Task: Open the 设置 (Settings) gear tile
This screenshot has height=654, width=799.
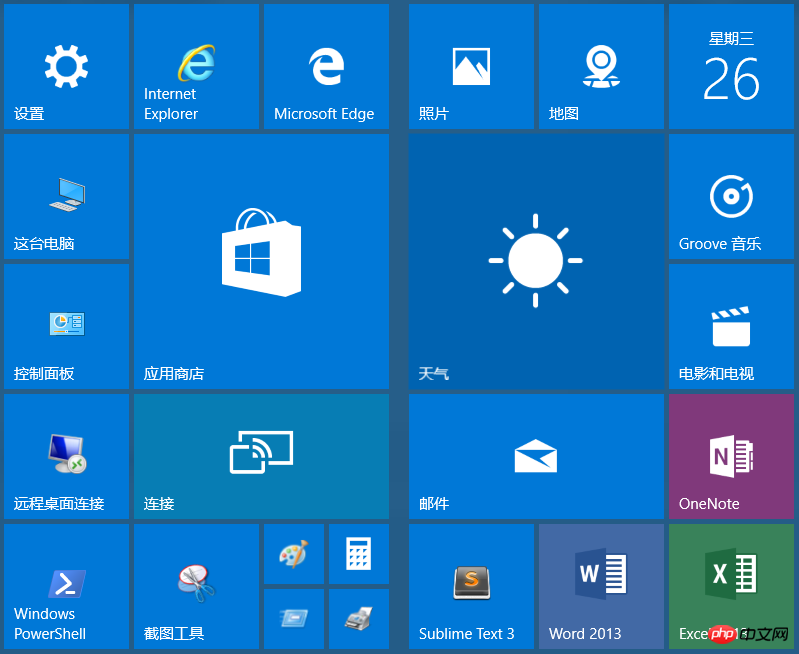Action: [x=66, y=66]
